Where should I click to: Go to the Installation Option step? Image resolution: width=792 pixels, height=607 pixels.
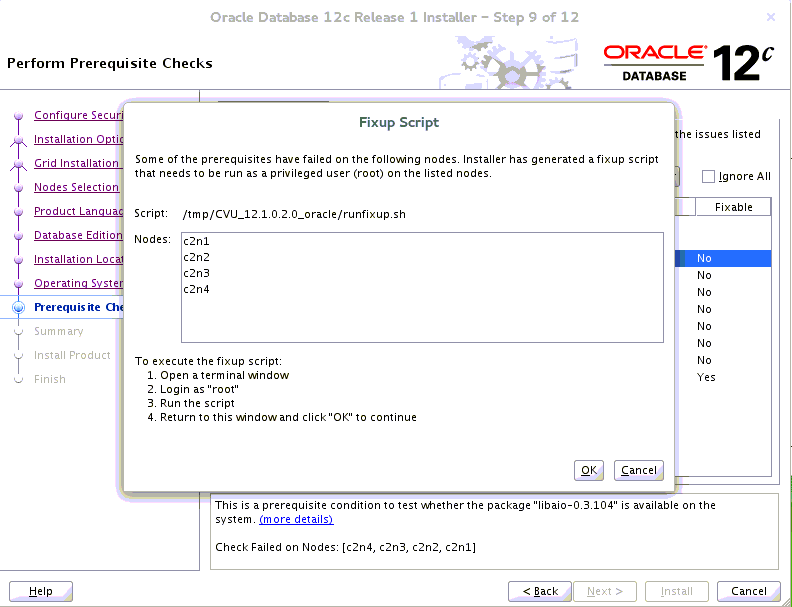pyautogui.click(x=78, y=139)
